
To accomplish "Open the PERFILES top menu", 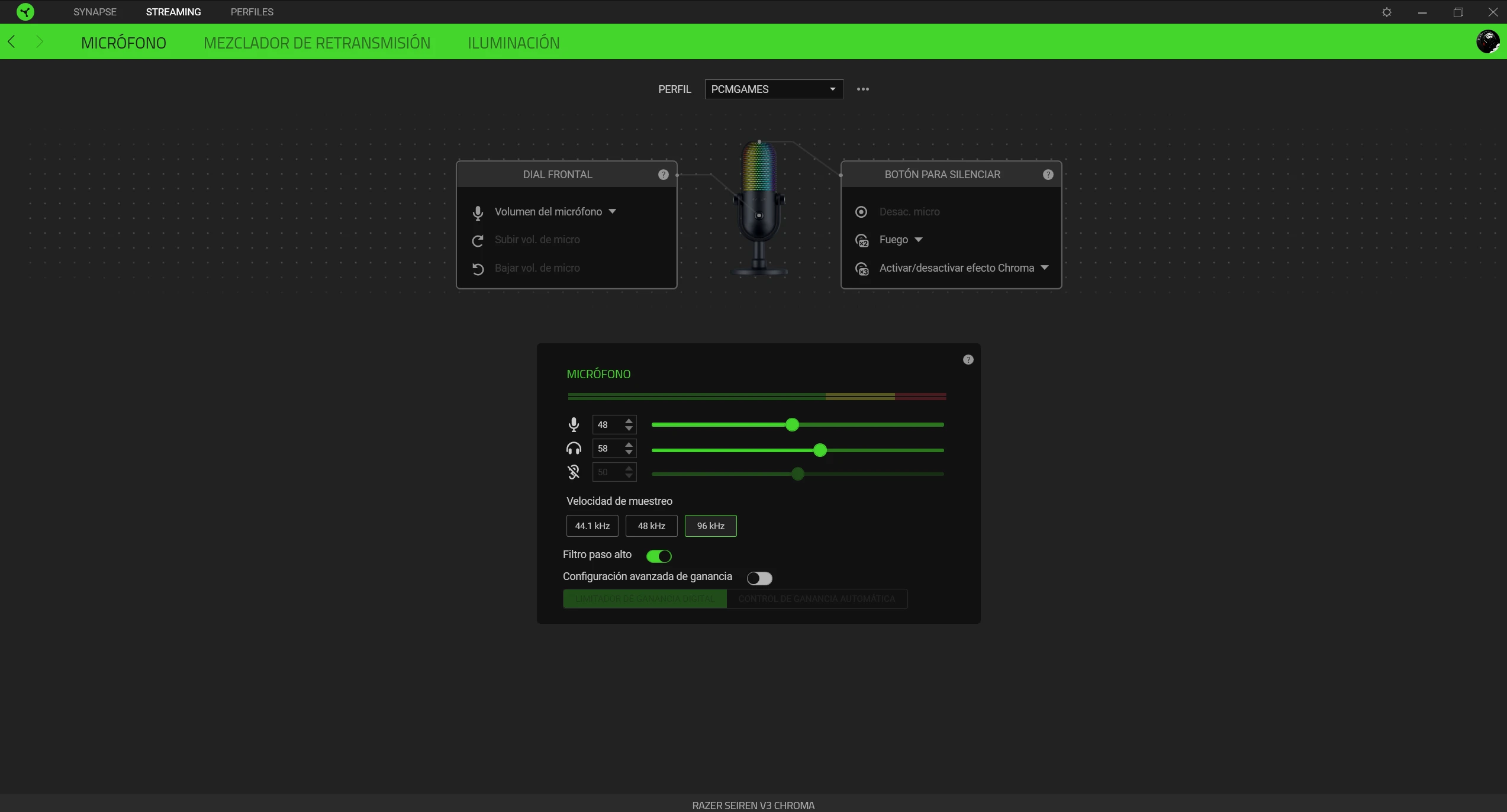I will click(x=252, y=12).
